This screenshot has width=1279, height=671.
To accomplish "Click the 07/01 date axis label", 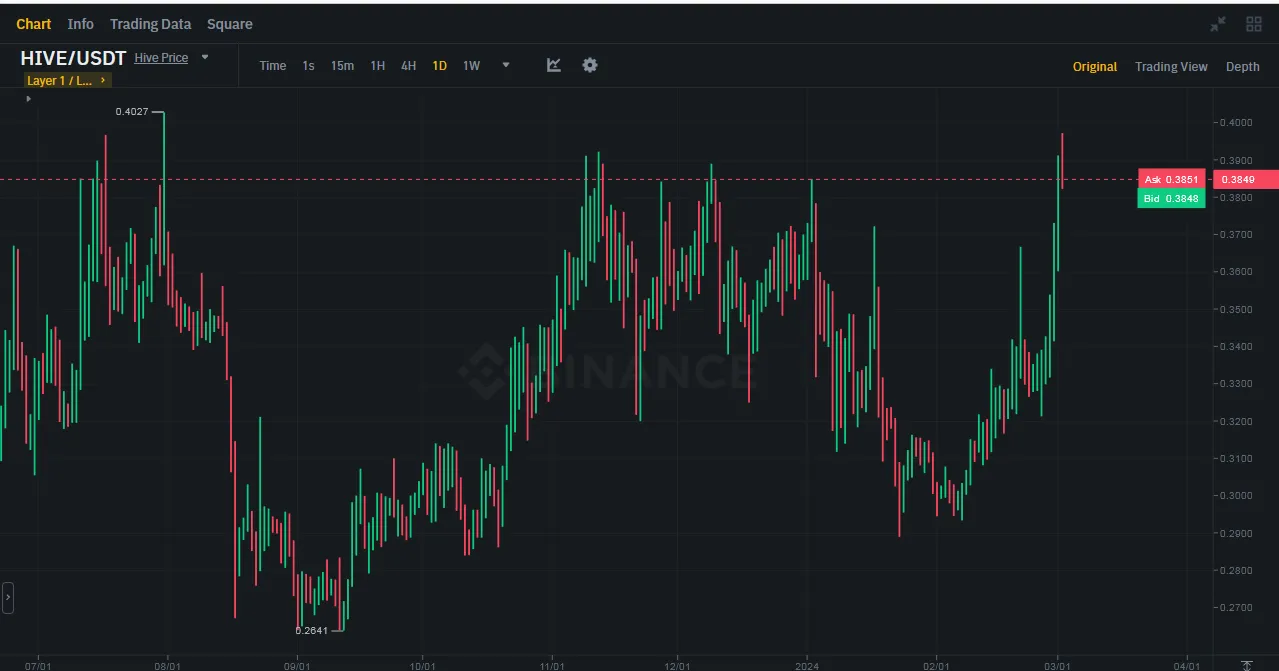I will 37,665.
